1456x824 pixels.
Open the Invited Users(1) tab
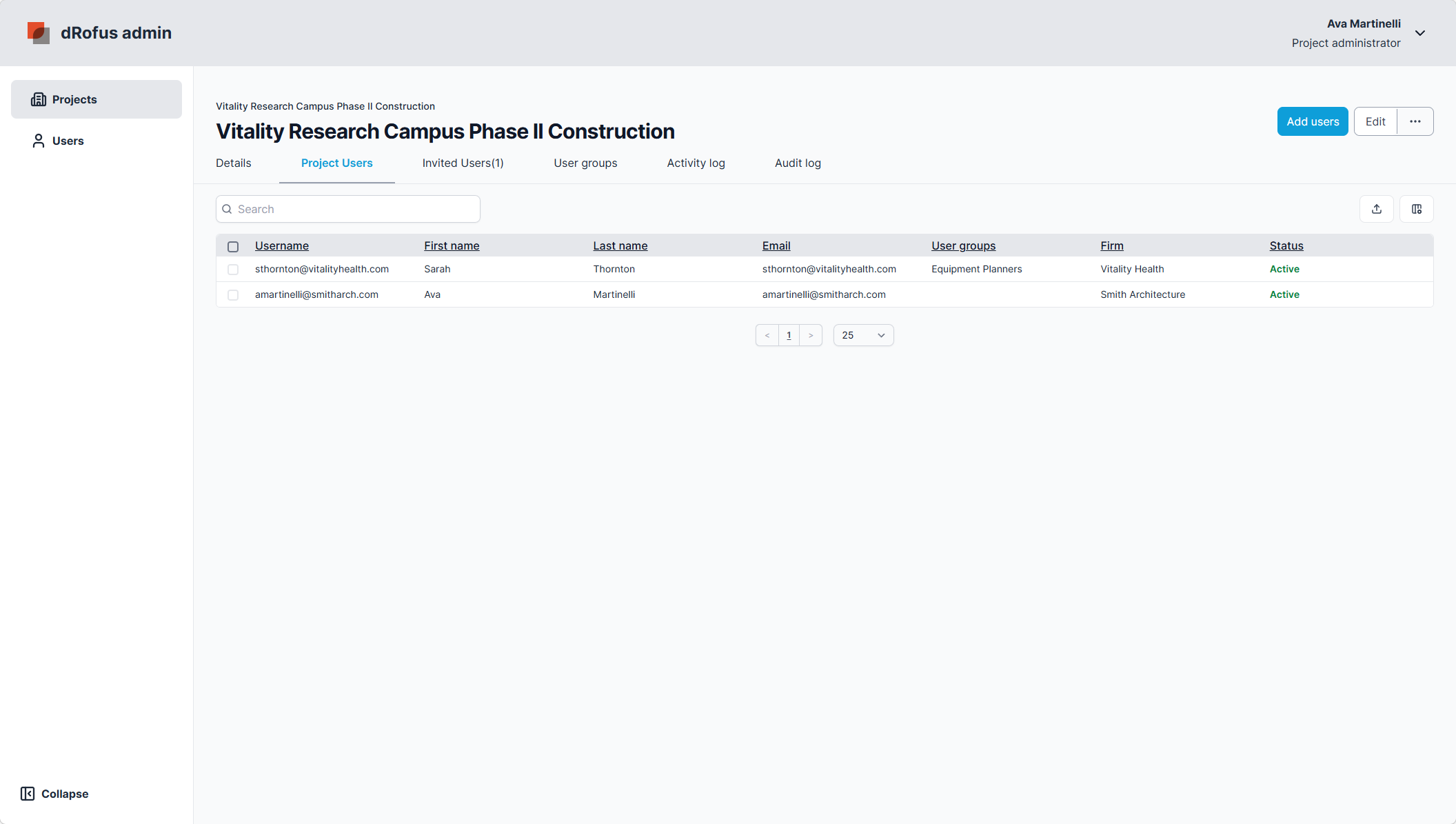click(x=463, y=163)
